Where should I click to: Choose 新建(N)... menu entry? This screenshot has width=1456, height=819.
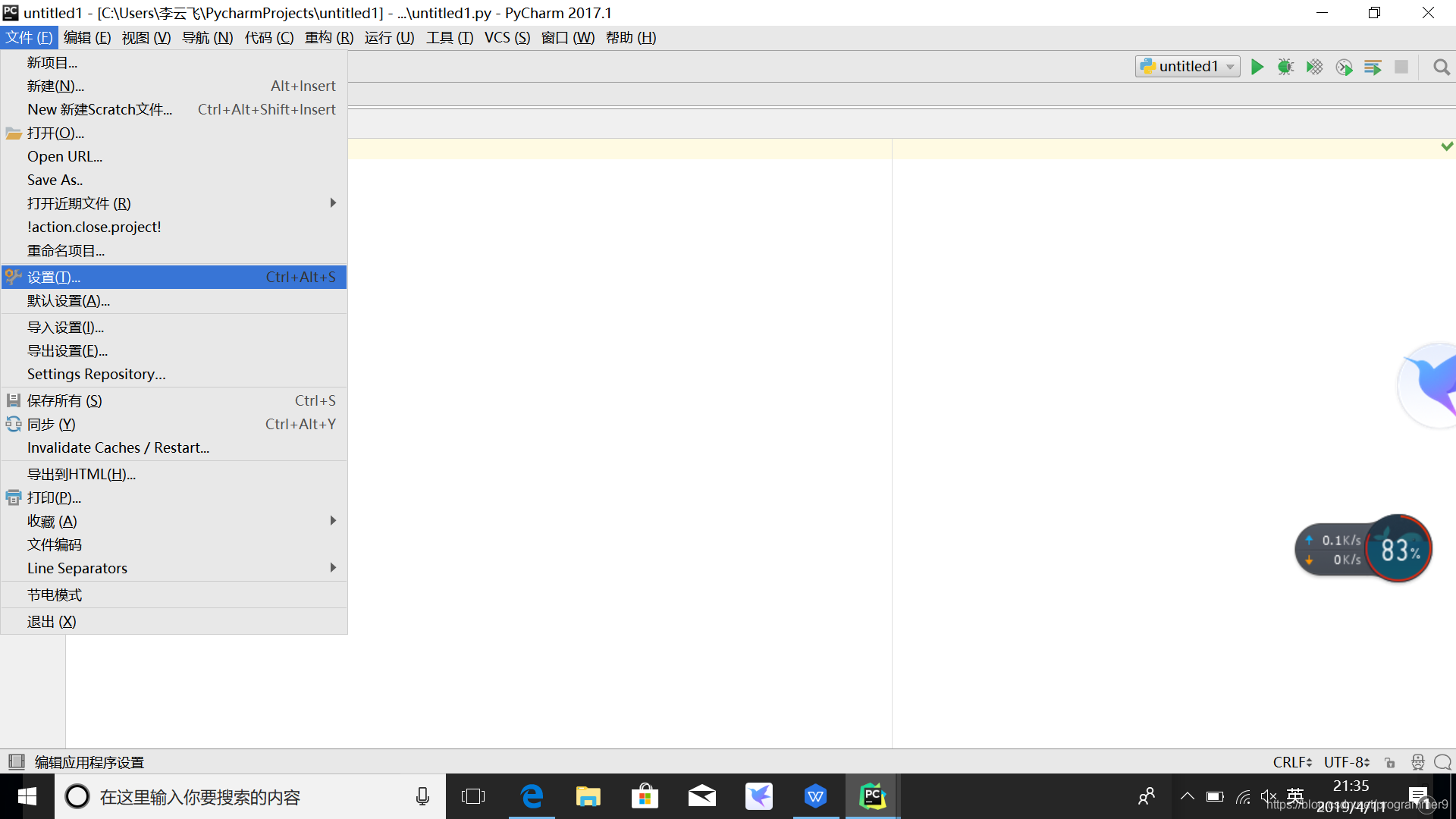pyautogui.click(x=174, y=86)
